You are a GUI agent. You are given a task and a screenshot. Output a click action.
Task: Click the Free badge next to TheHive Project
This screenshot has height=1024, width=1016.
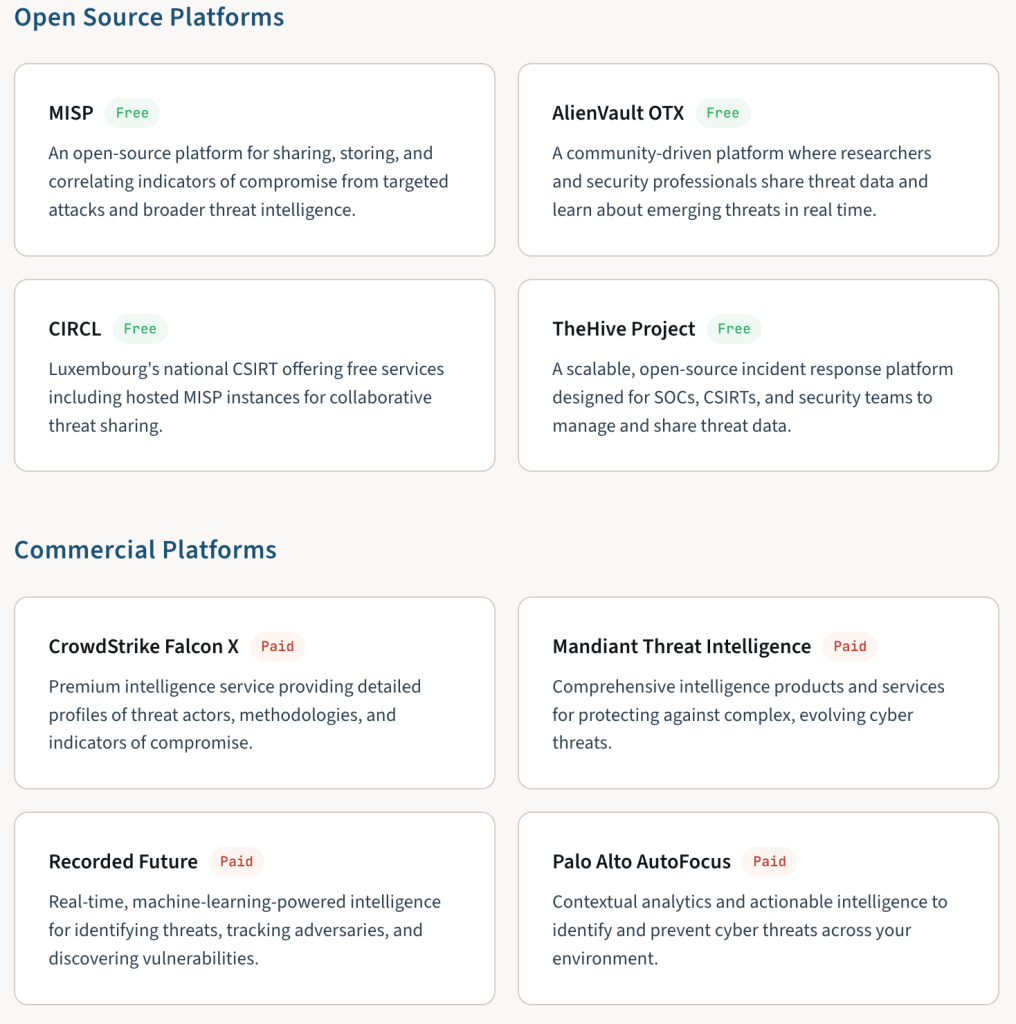pyautogui.click(x=734, y=329)
